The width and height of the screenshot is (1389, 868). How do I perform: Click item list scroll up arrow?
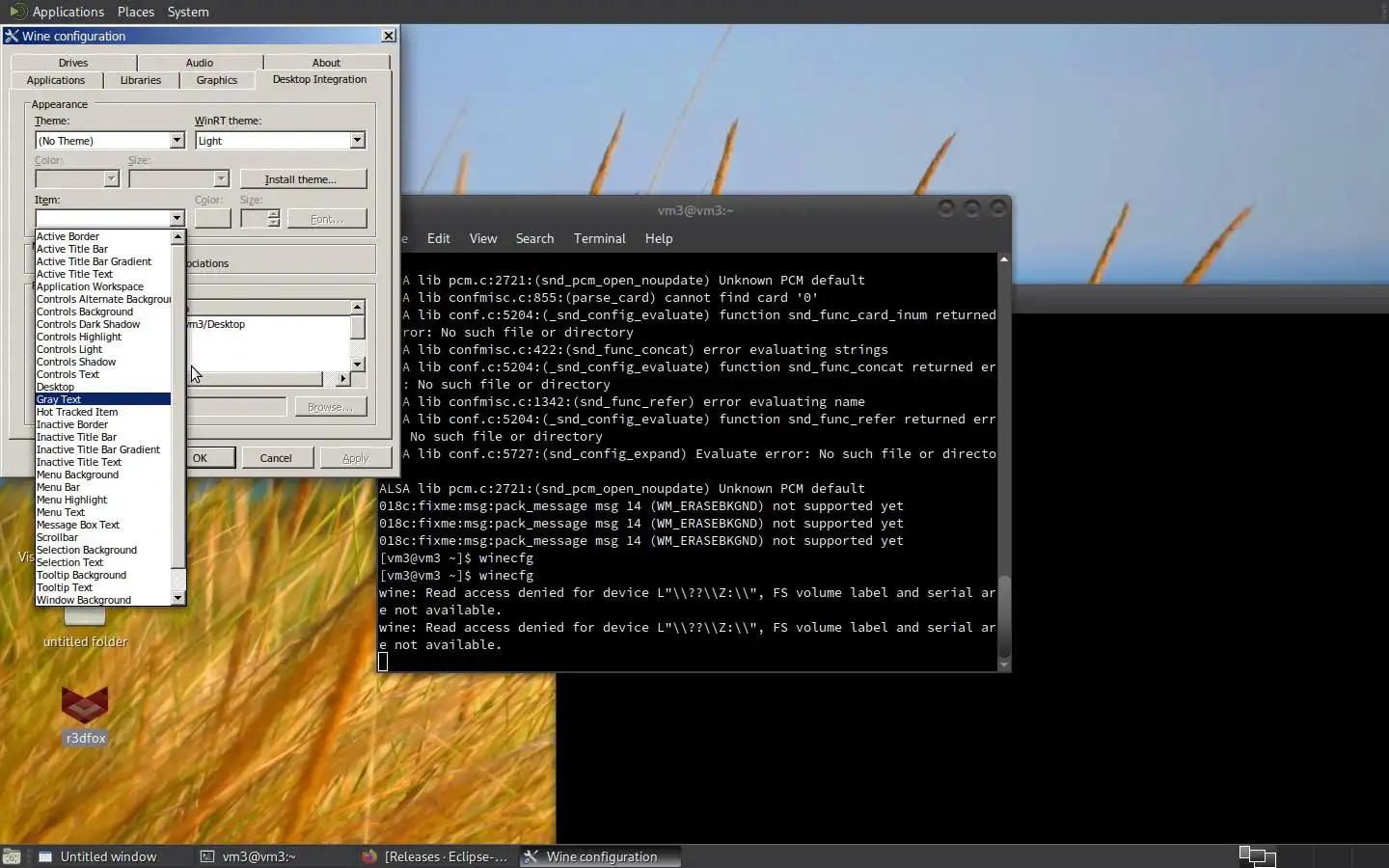177,236
